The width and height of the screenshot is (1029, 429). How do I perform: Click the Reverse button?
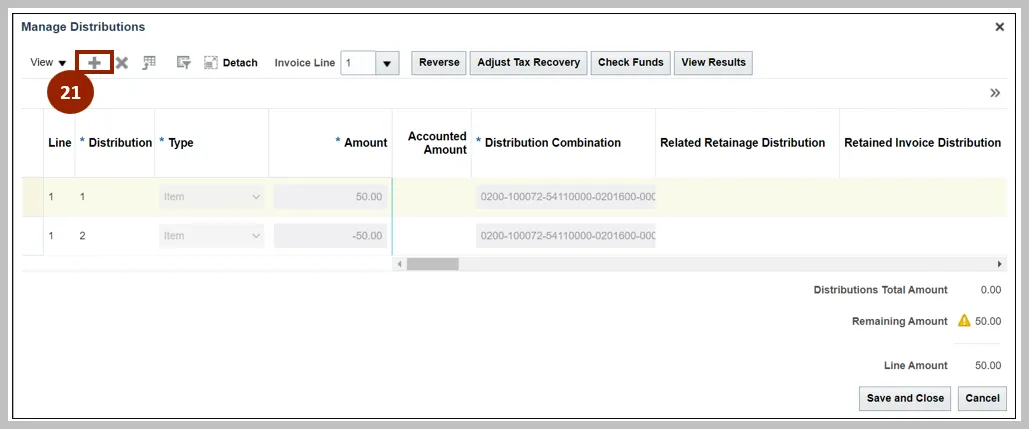coord(439,62)
